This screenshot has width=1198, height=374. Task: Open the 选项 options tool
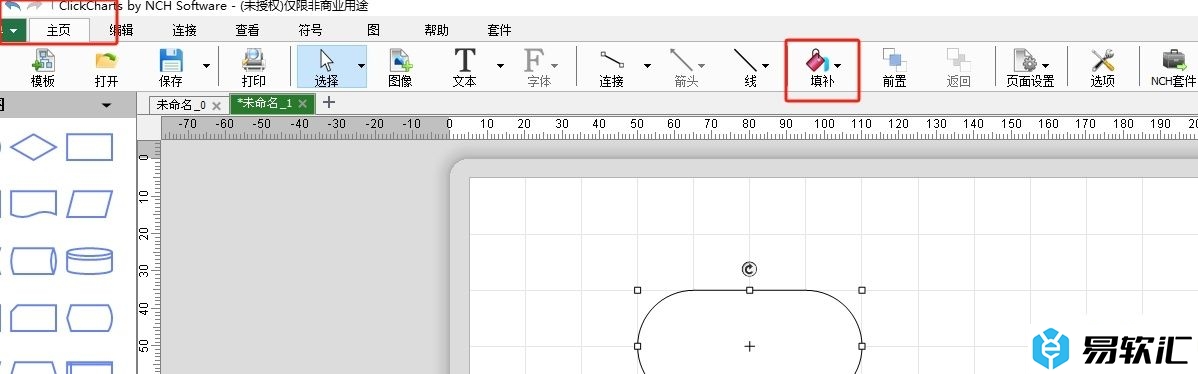click(x=1102, y=67)
